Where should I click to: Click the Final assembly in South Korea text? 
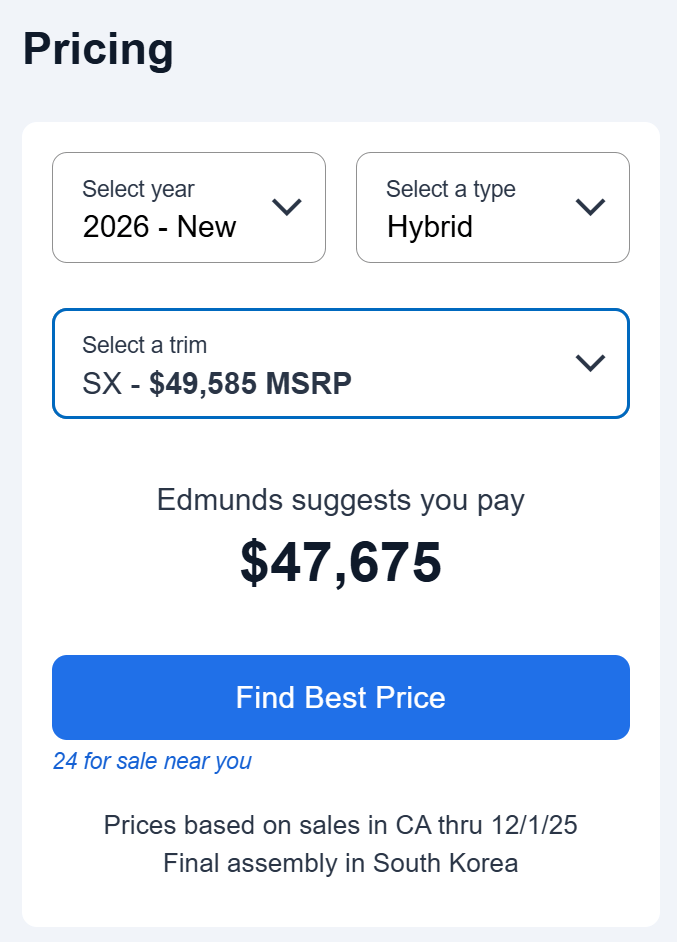click(x=340, y=863)
